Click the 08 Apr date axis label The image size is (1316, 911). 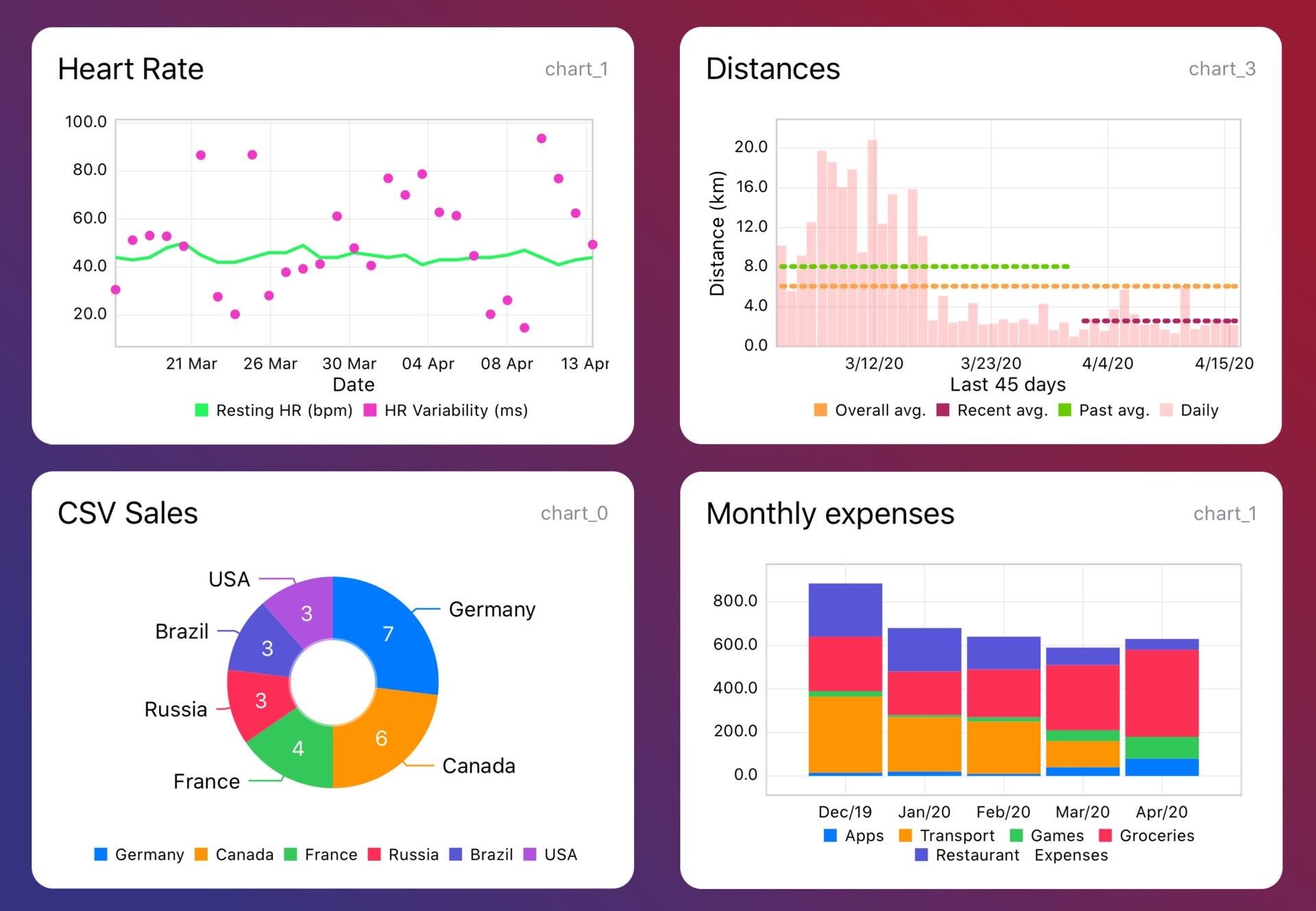pyautogui.click(x=507, y=364)
